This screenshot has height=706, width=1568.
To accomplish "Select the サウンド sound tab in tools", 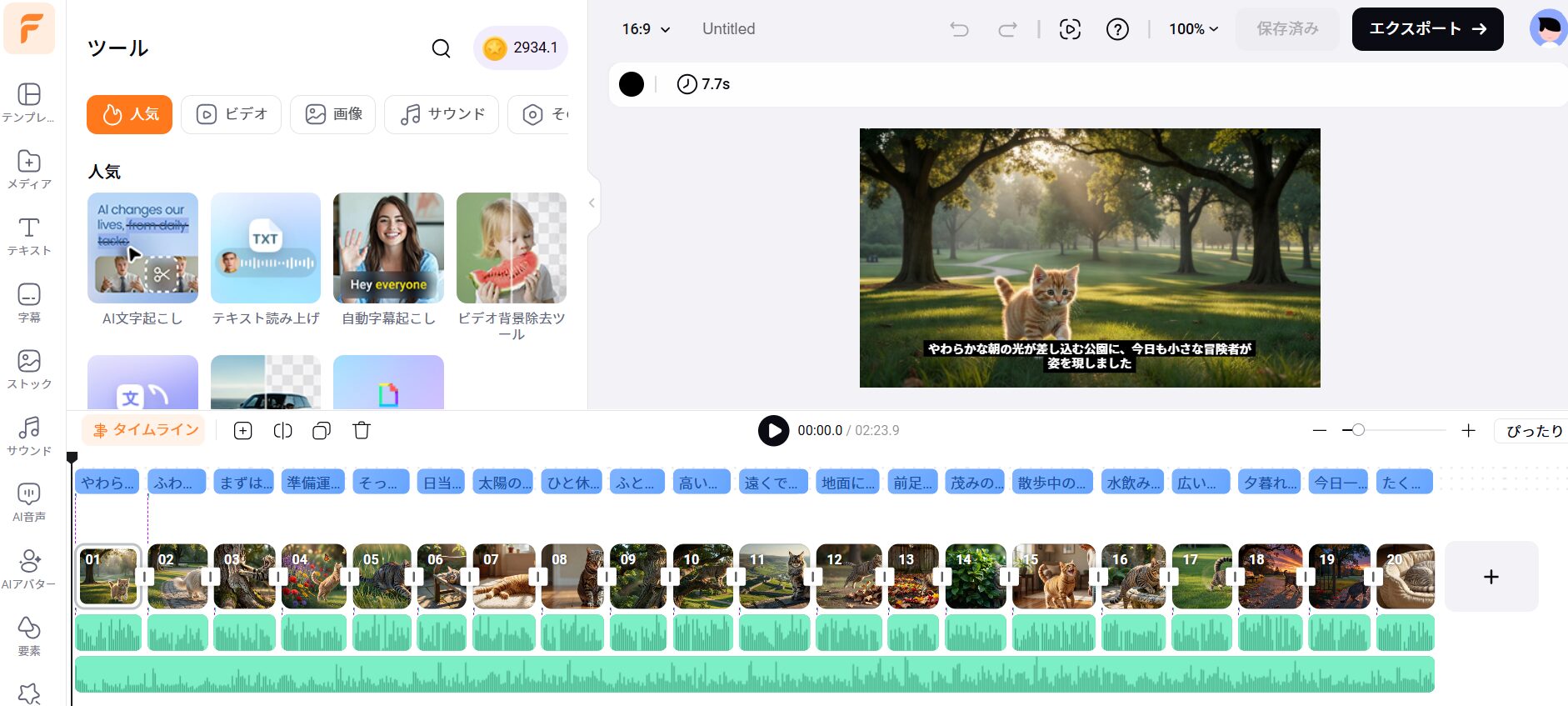I will point(442,114).
